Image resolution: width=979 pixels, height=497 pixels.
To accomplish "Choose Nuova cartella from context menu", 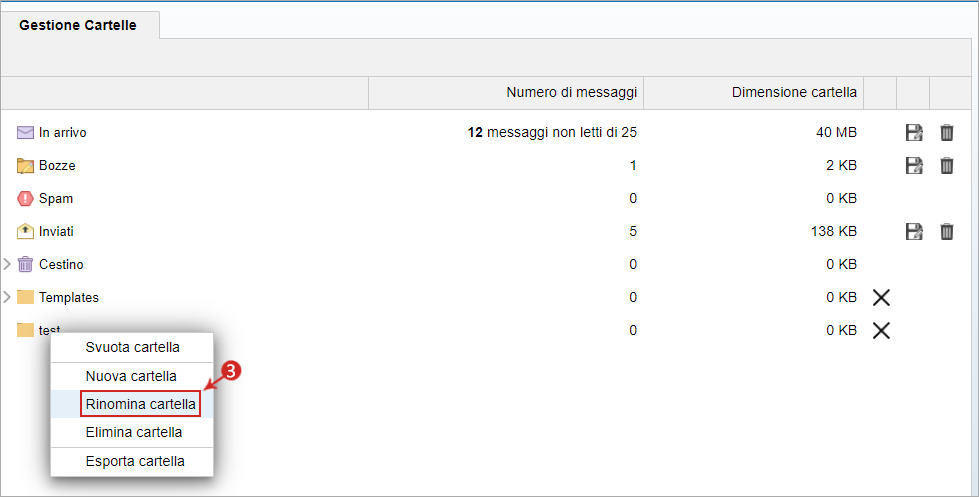I will click(x=132, y=376).
